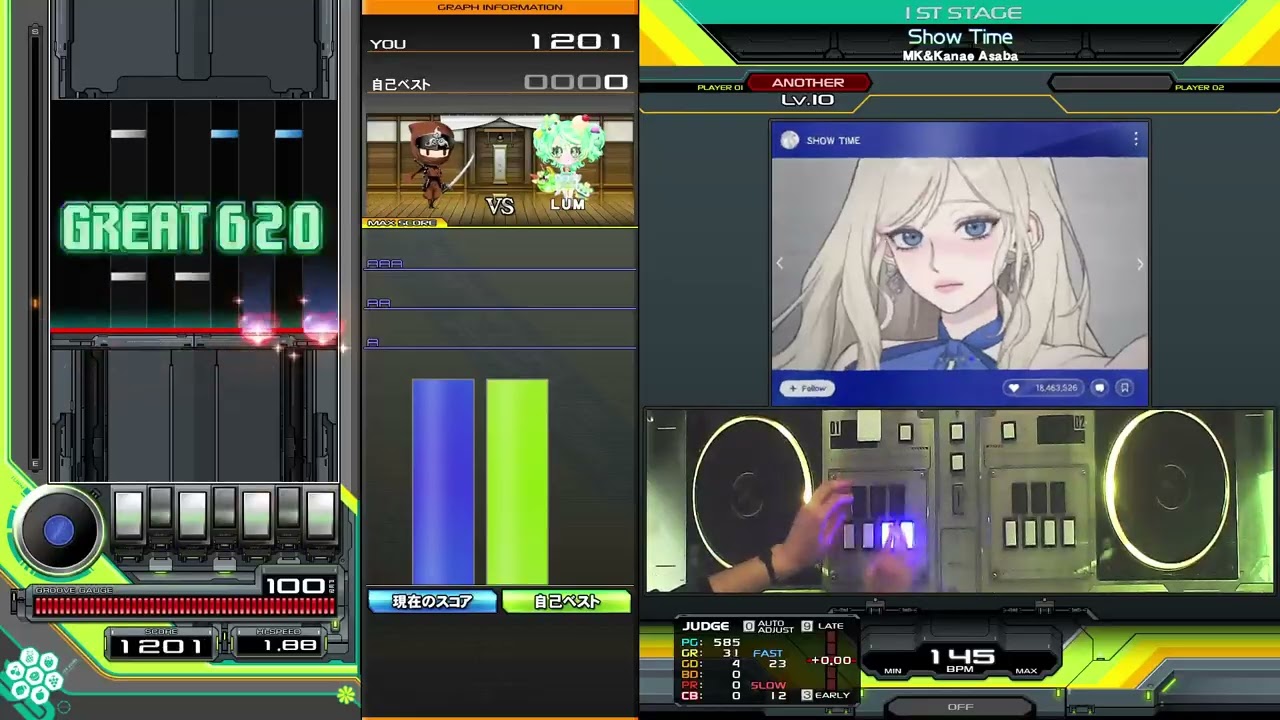The image size is (1280, 720).
Task: Like the post via the heart icon
Action: coord(1013,388)
